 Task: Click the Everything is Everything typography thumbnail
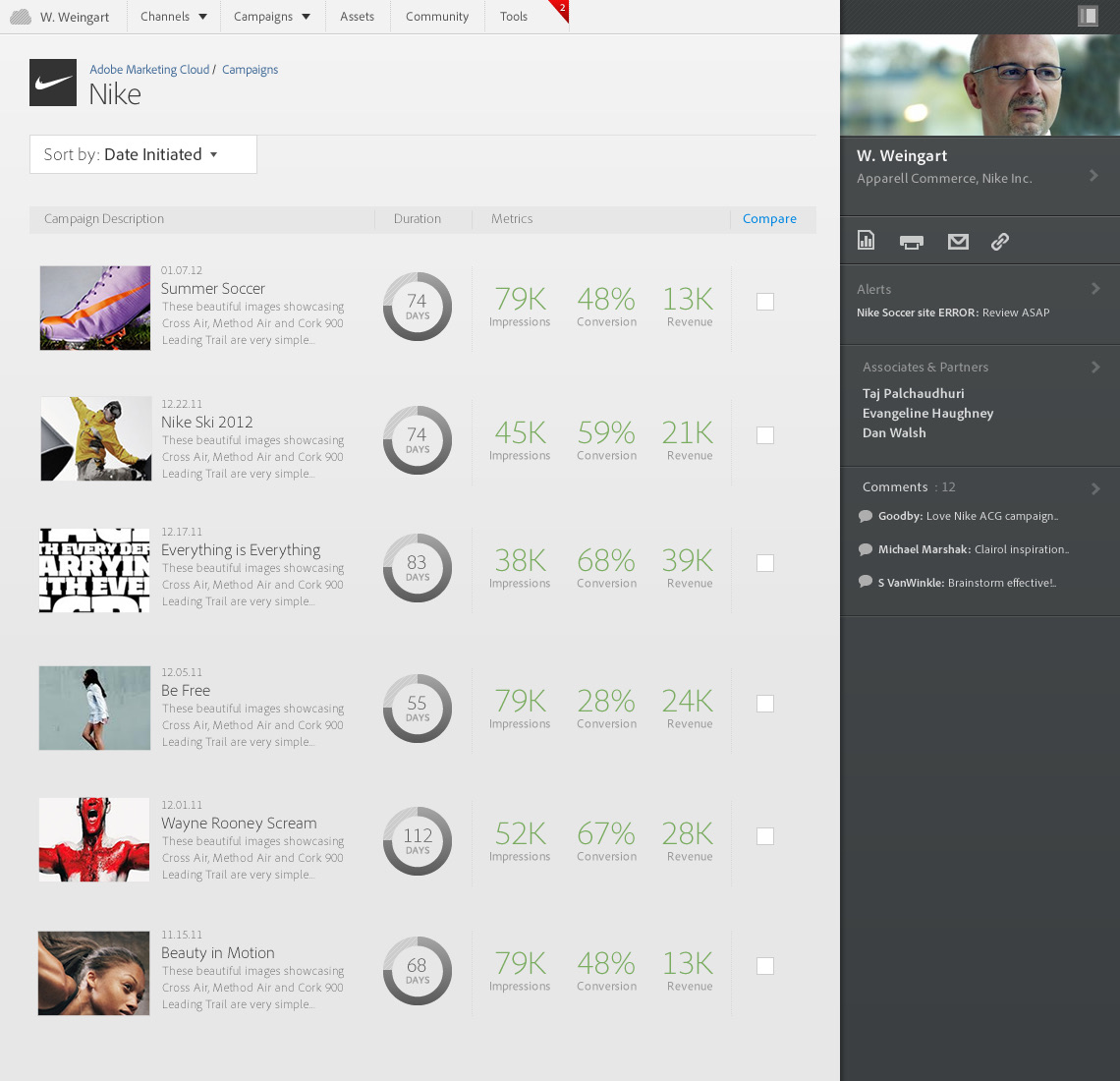(x=94, y=570)
